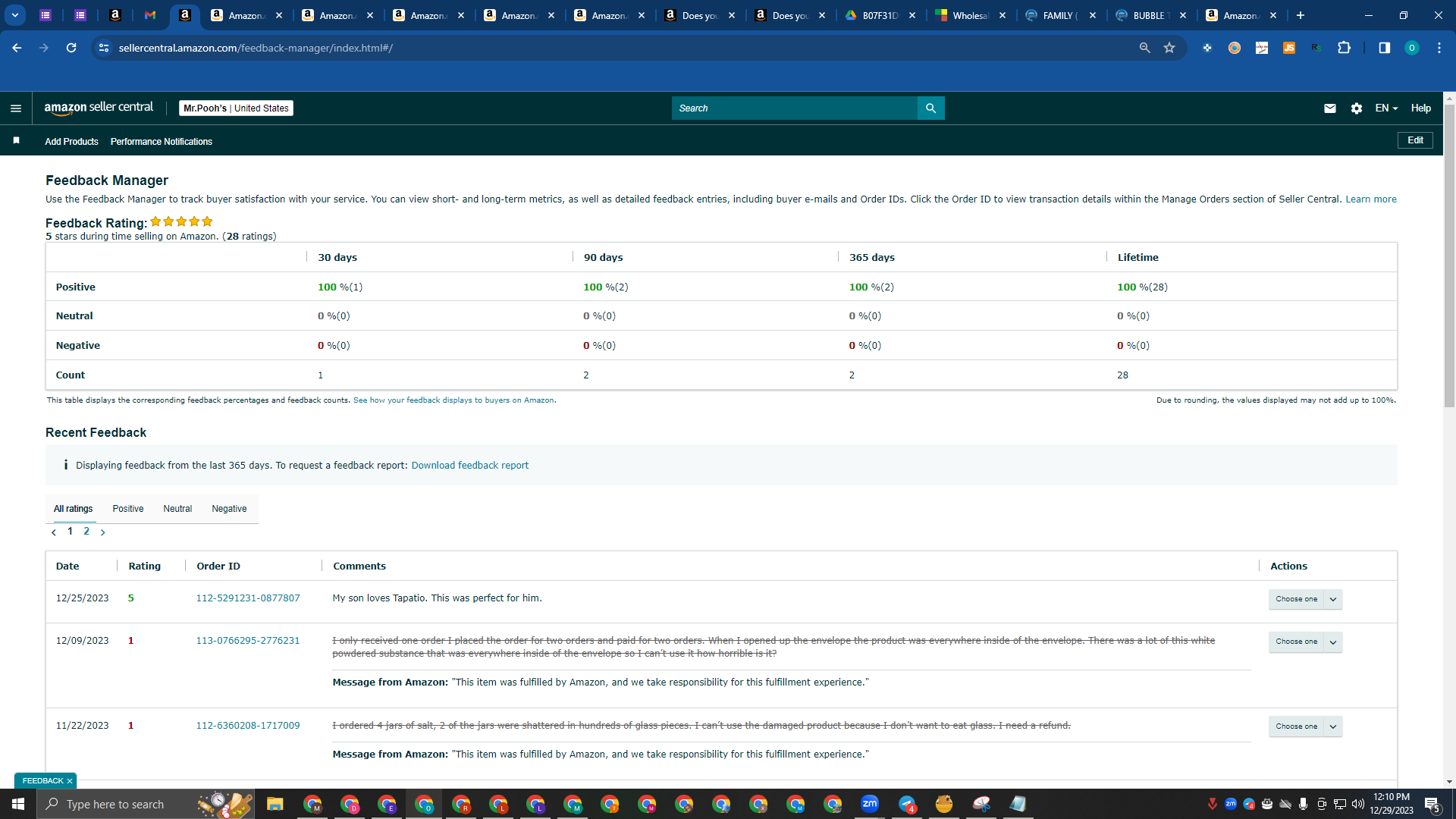Open the Chrome three-dot menu

coord(1439,48)
